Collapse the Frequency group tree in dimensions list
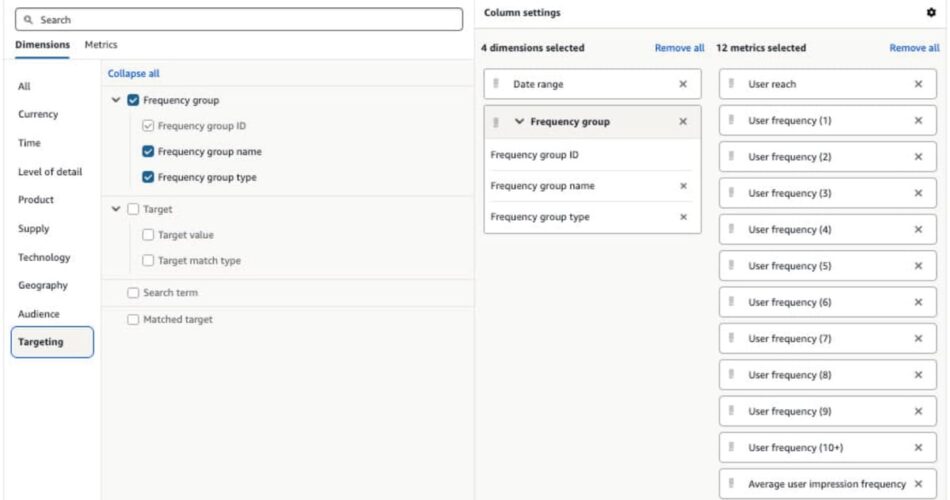Image resolution: width=950 pixels, height=500 pixels. coord(116,100)
